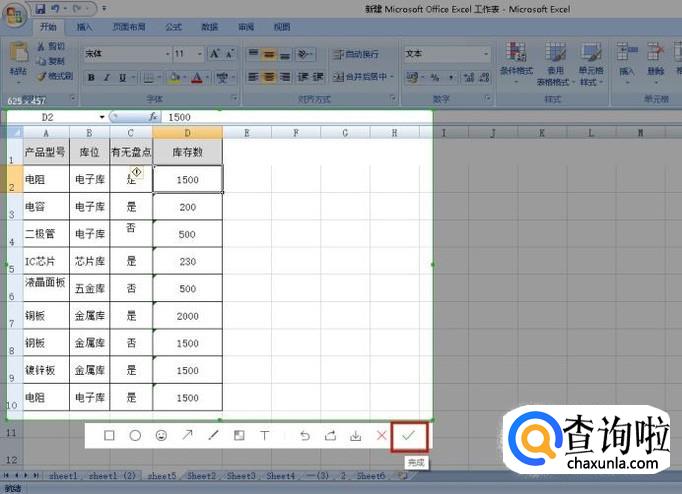Open the emoji sticker tool

pyautogui.click(x=161, y=436)
